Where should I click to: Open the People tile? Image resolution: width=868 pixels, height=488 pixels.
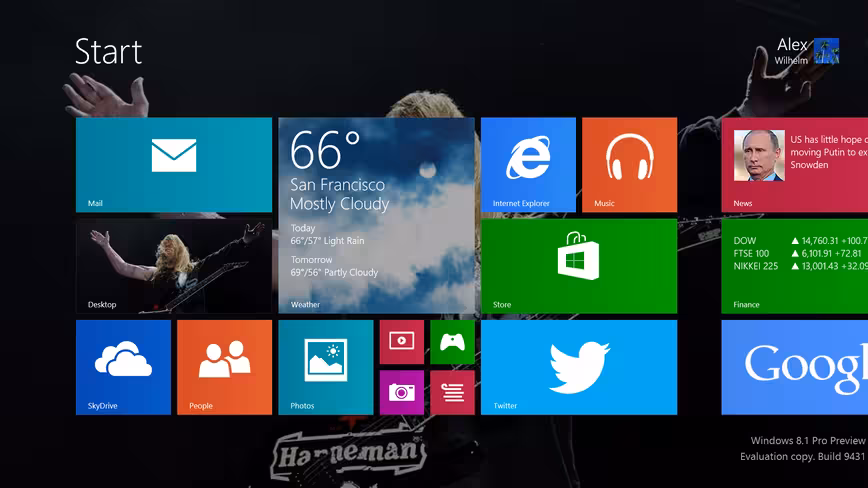click(224, 367)
